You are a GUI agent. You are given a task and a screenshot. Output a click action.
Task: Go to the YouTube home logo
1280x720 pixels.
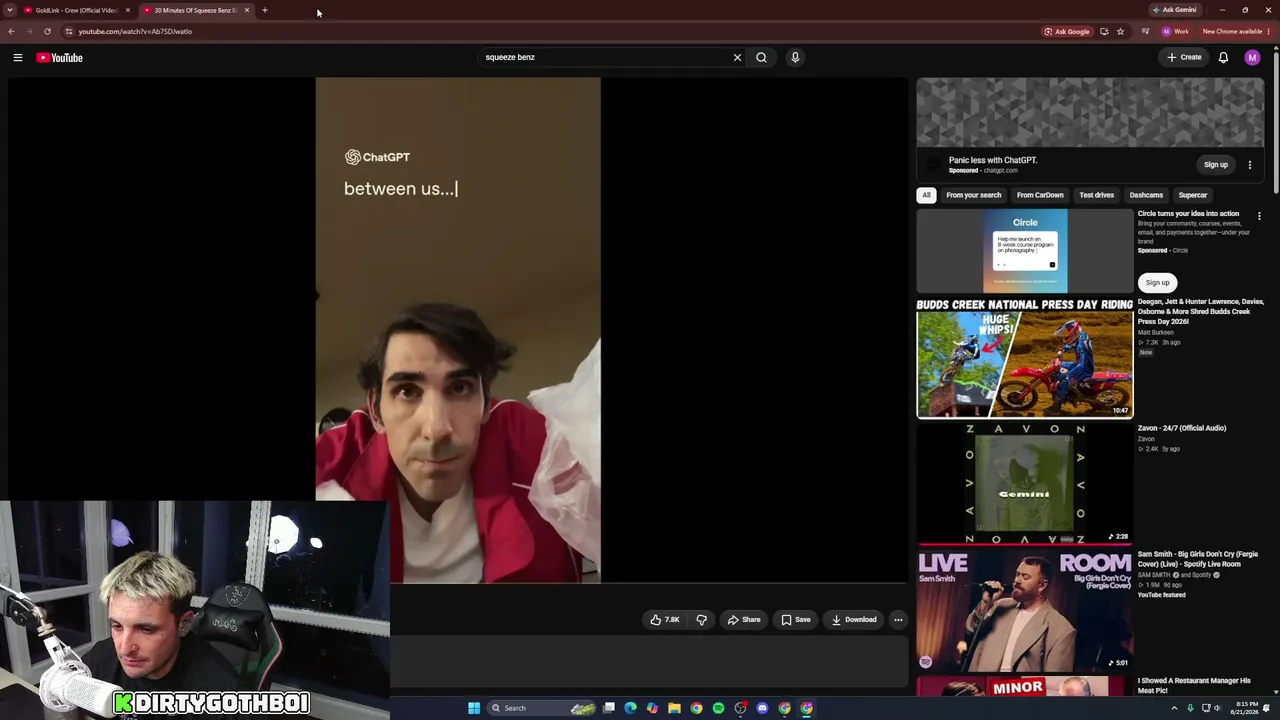pos(60,58)
